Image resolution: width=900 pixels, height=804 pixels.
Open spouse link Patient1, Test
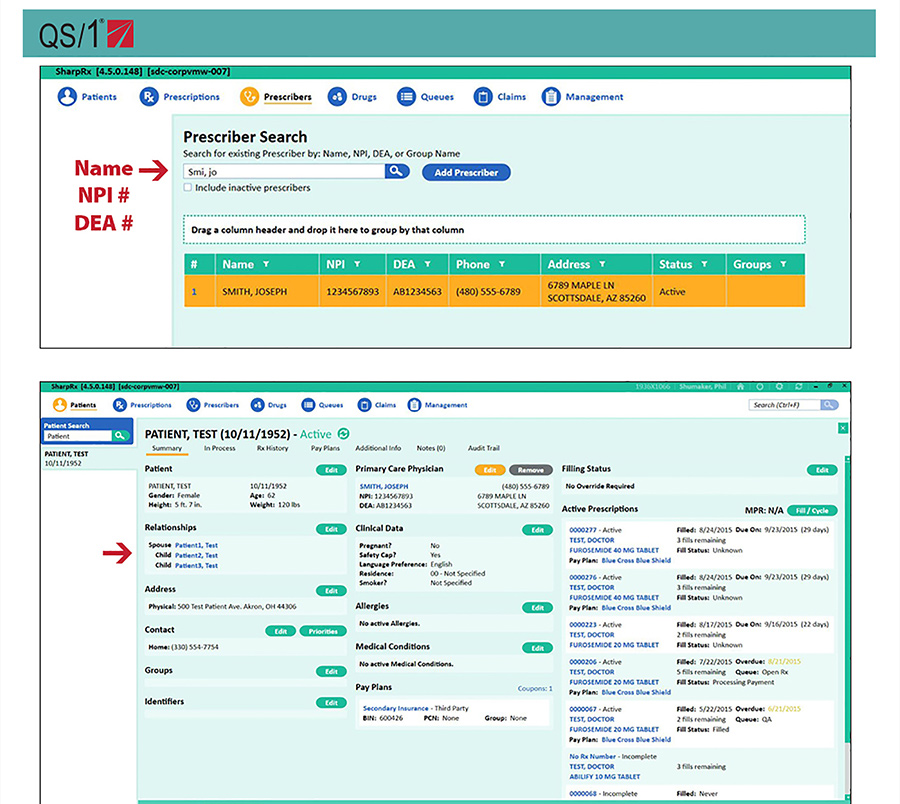point(196,545)
